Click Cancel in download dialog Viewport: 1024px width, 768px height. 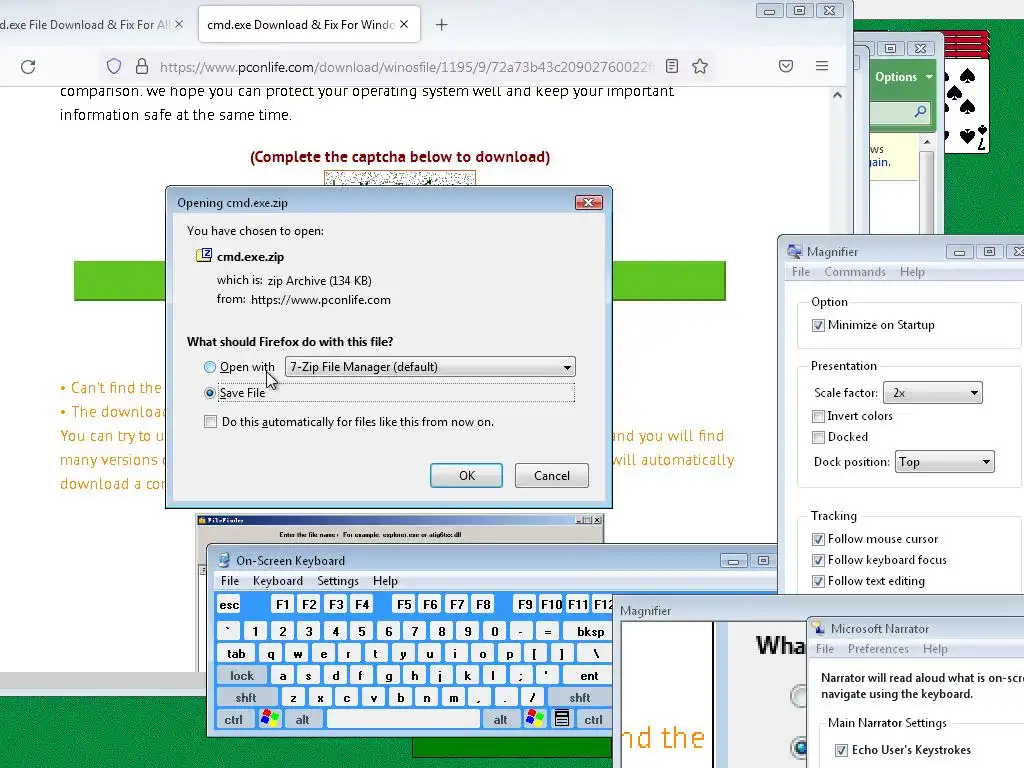pyautogui.click(x=552, y=475)
